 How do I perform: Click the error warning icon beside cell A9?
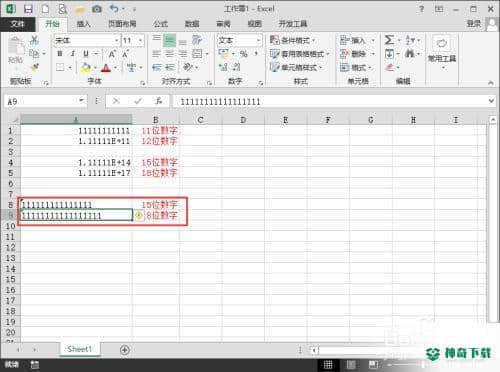coord(139,215)
